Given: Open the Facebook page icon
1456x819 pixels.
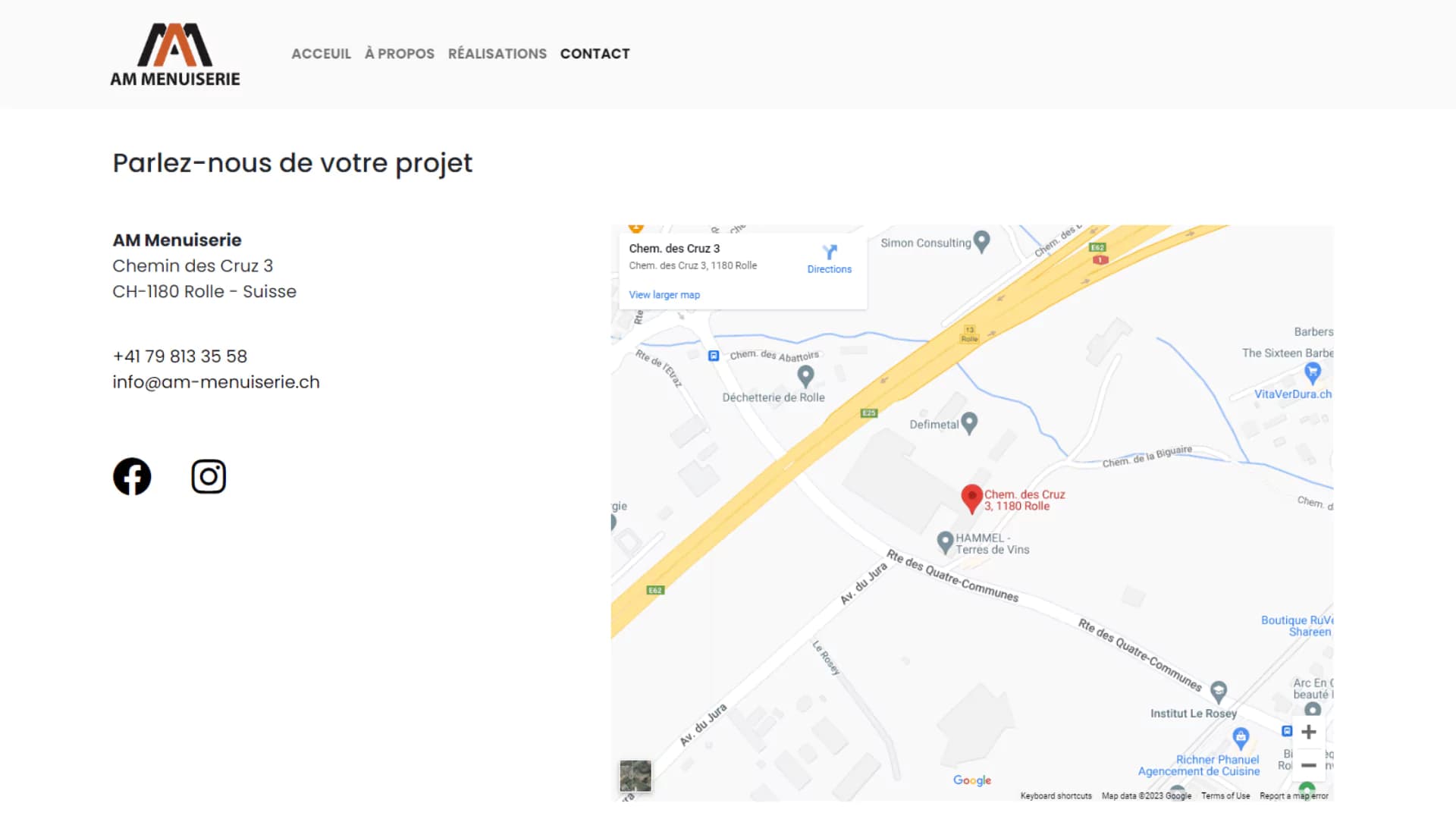Looking at the screenshot, I should 132,476.
